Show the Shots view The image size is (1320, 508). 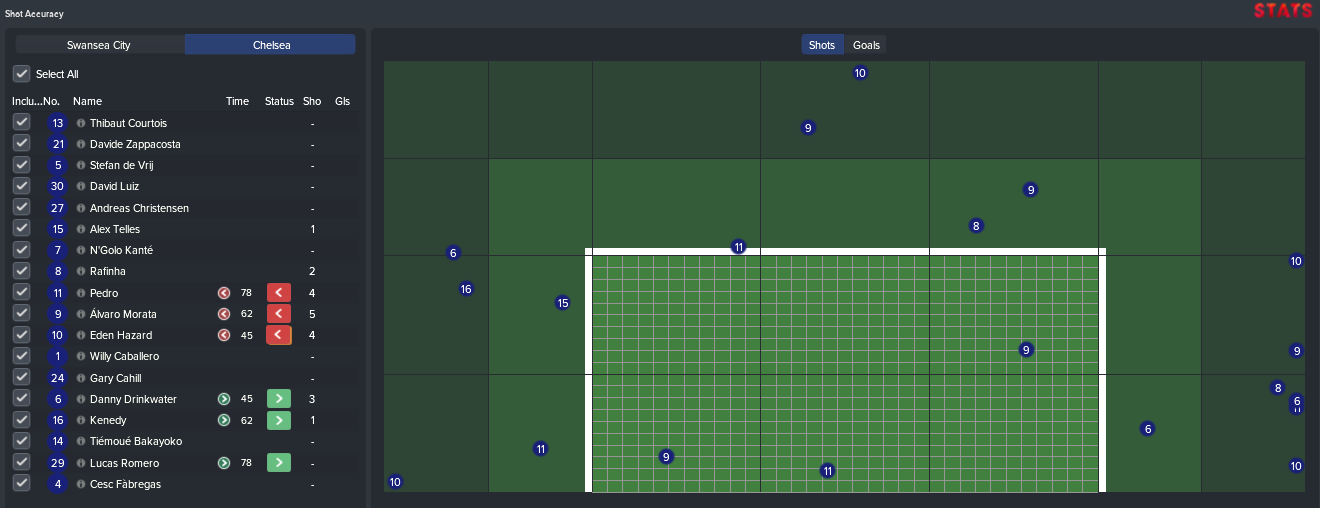pyautogui.click(x=822, y=45)
